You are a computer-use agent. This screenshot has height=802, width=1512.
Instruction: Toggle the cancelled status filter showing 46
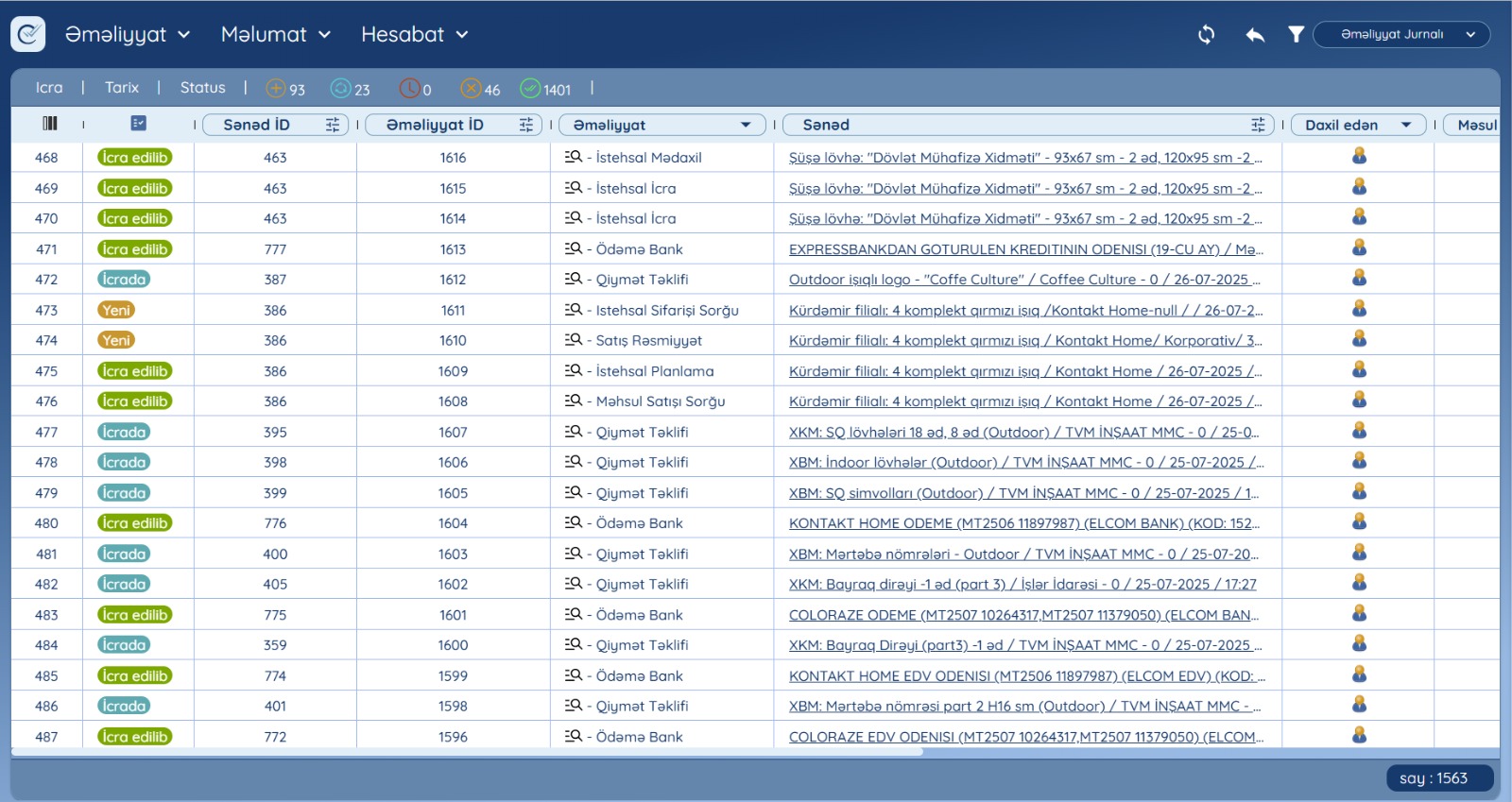click(471, 89)
